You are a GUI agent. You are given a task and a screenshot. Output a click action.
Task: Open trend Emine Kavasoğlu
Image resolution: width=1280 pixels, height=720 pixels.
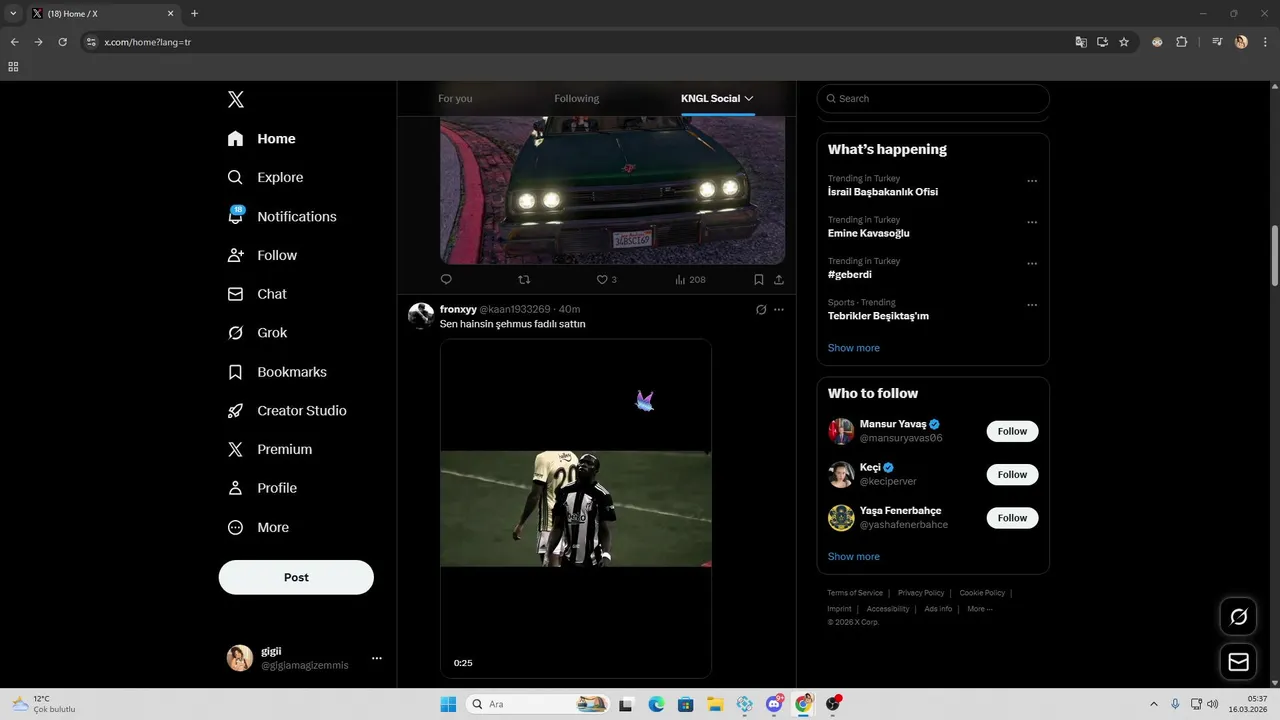[869, 233]
